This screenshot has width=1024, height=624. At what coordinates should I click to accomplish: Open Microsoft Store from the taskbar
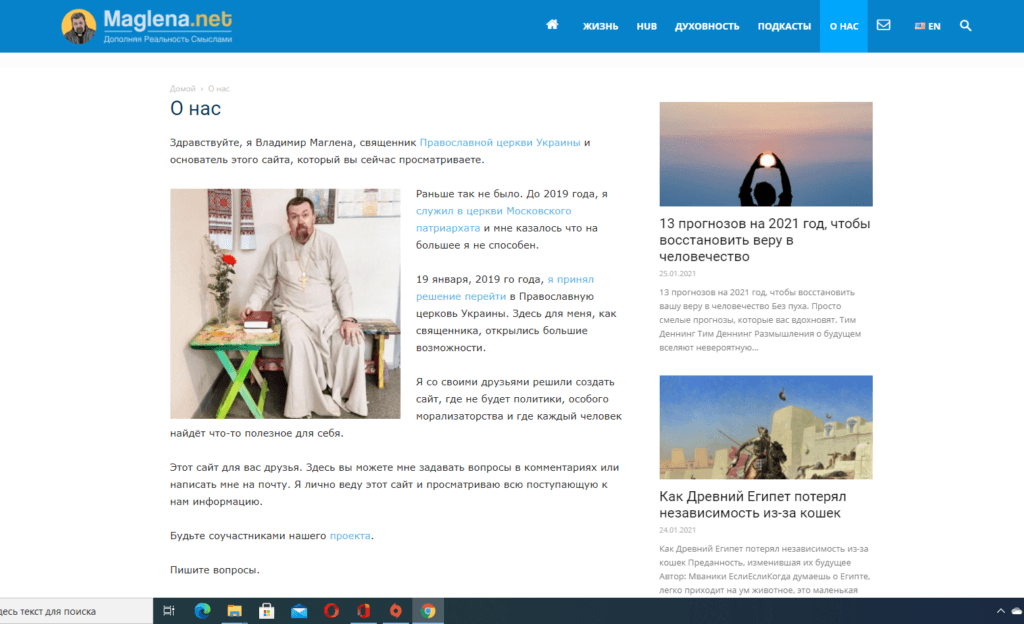coord(267,611)
